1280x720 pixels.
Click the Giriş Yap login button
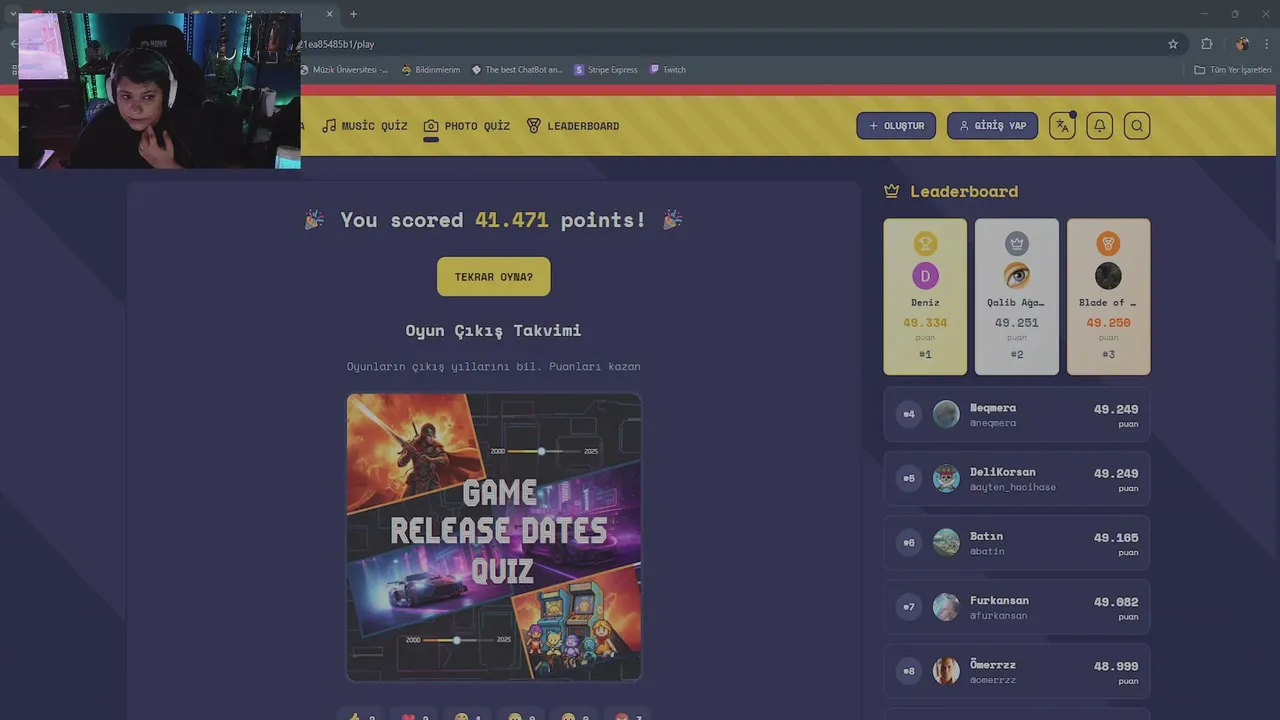tap(992, 126)
